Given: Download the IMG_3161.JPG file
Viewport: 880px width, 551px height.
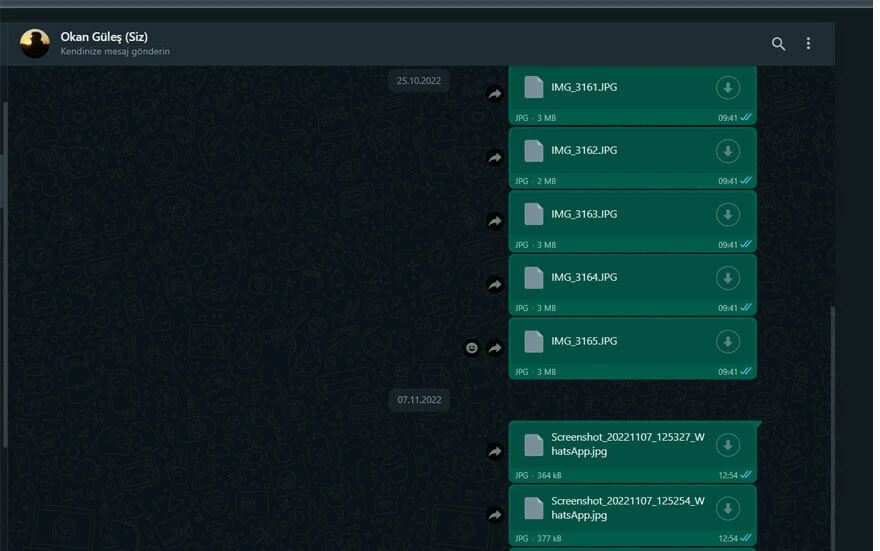Looking at the screenshot, I should tap(727, 88).
